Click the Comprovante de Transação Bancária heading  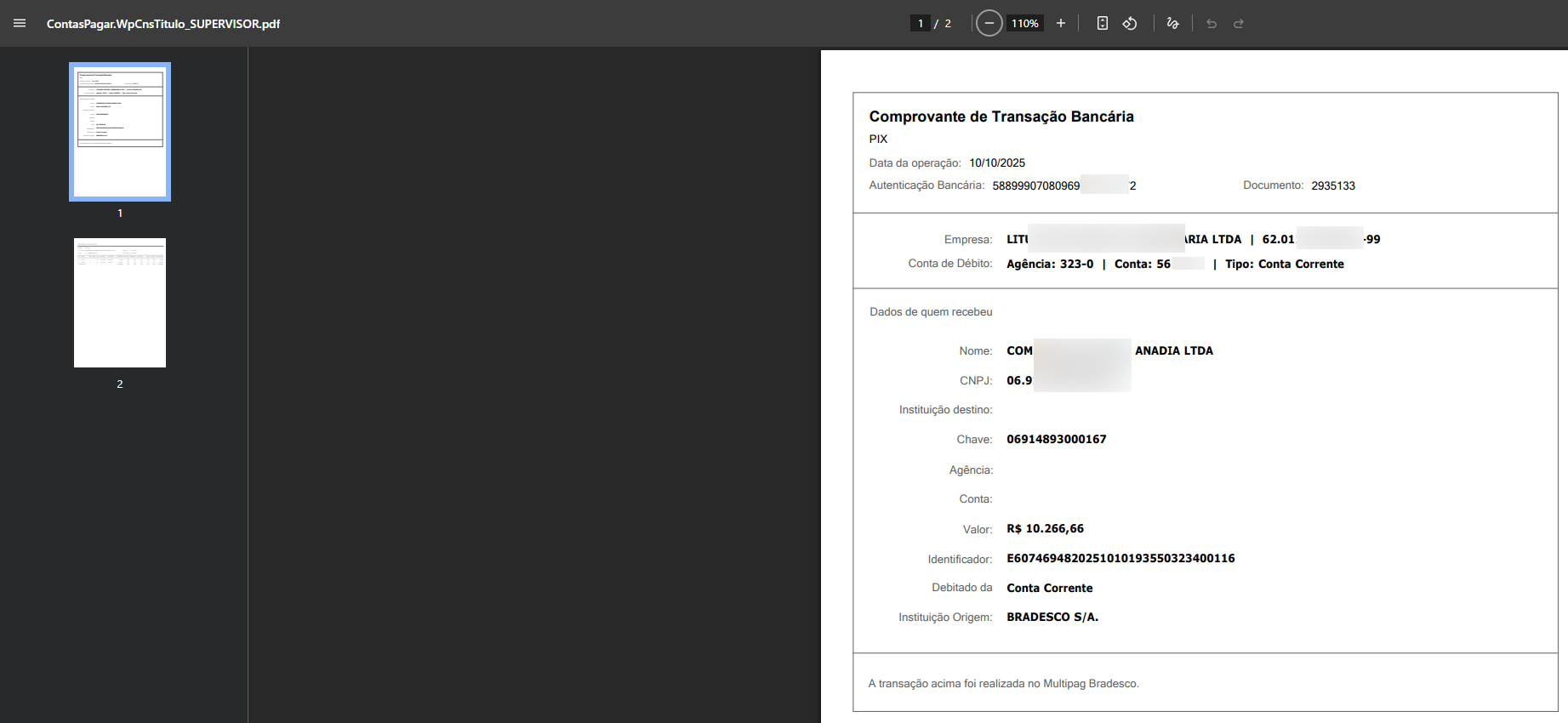[1001, 117]
